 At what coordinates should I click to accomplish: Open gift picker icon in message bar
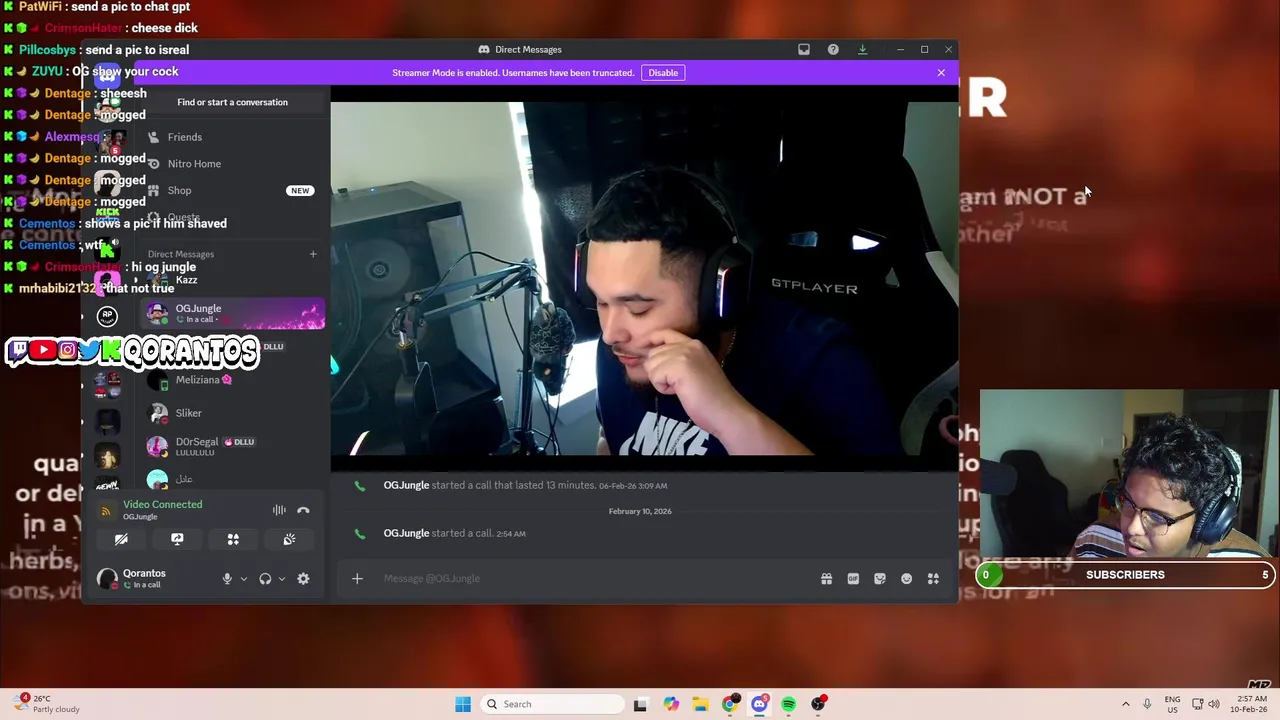point(826,578)
